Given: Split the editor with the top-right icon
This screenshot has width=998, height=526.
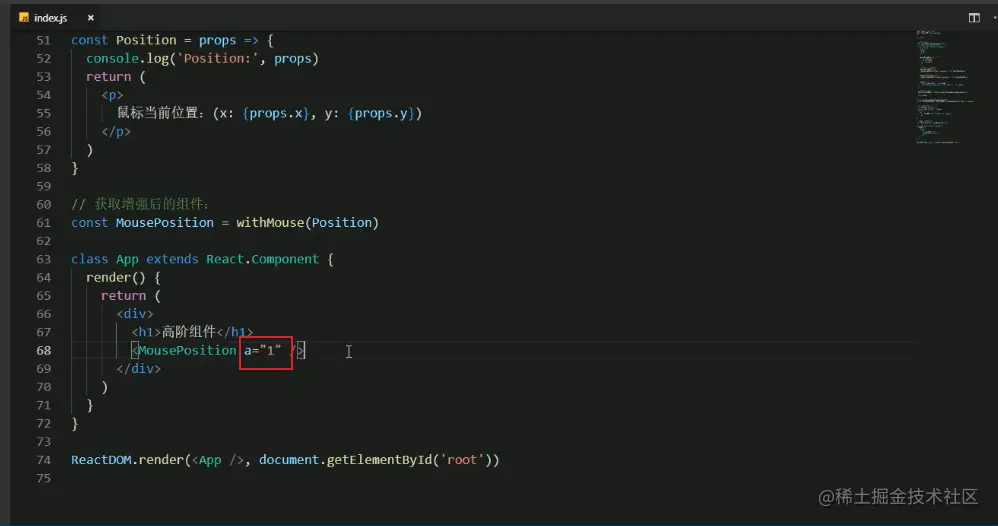Looking at the screenshot, I should click(974, 18).
